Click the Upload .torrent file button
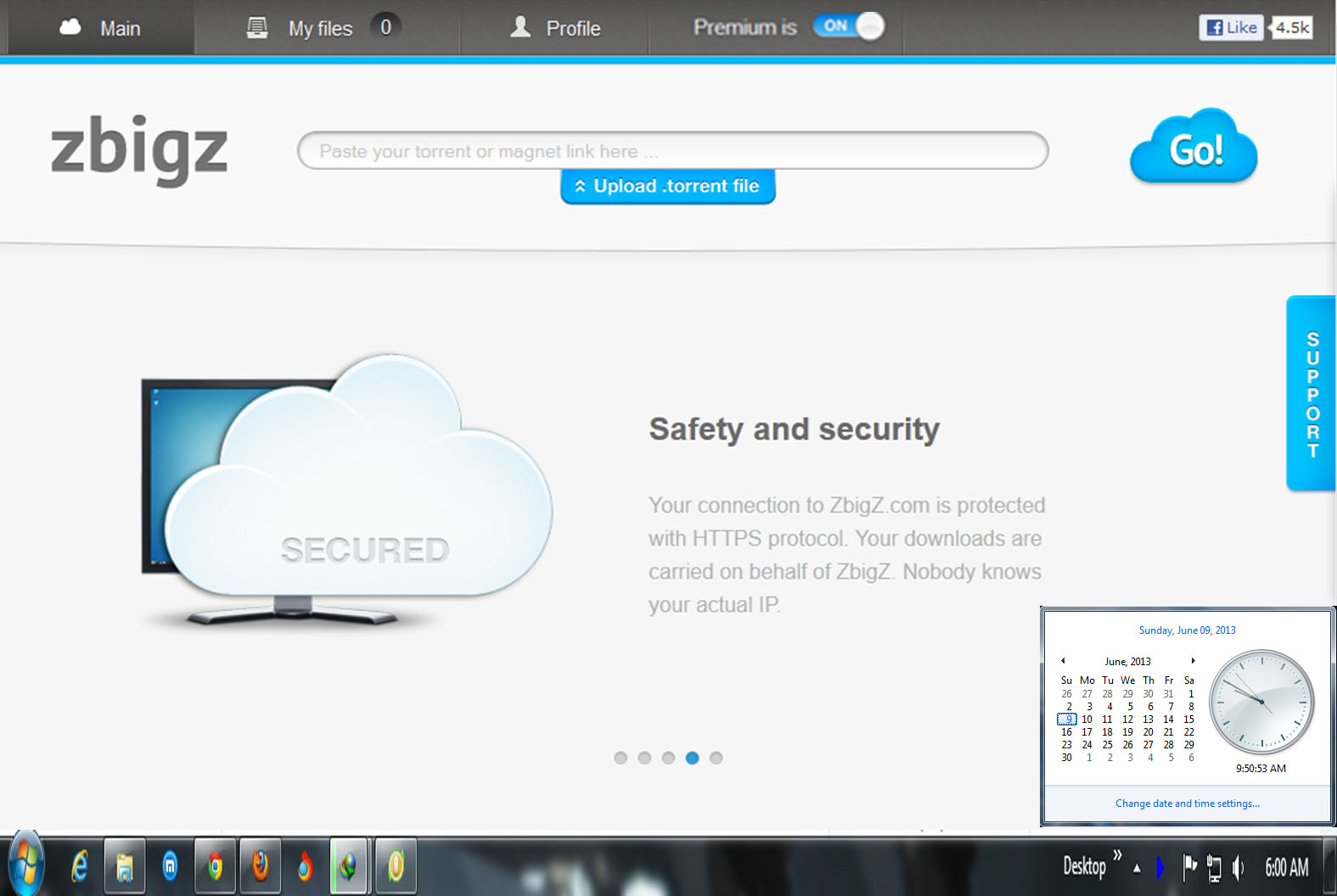Screen dimensions: 1337x896 coord(667,186)
